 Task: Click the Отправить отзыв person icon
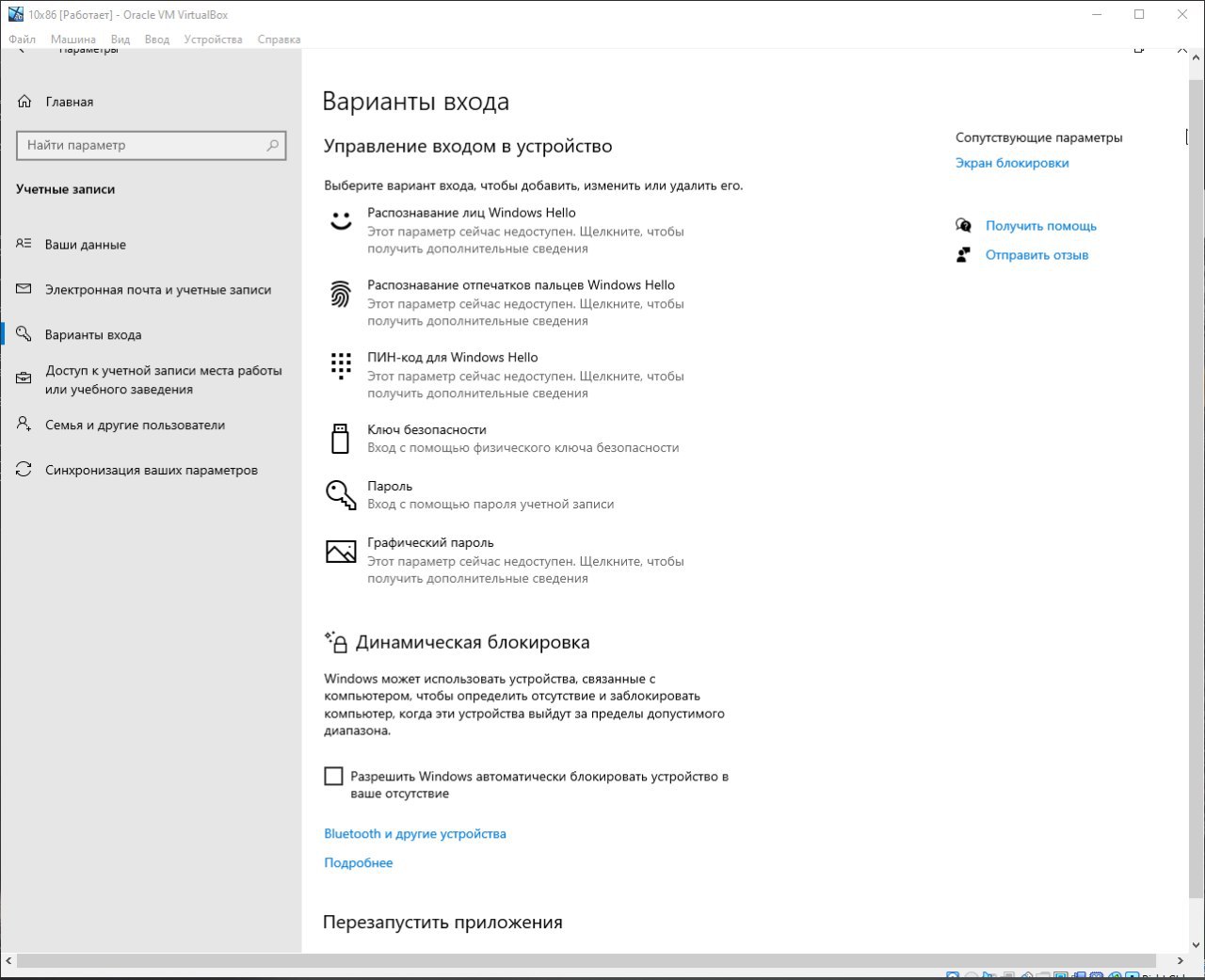pos(963,255)
